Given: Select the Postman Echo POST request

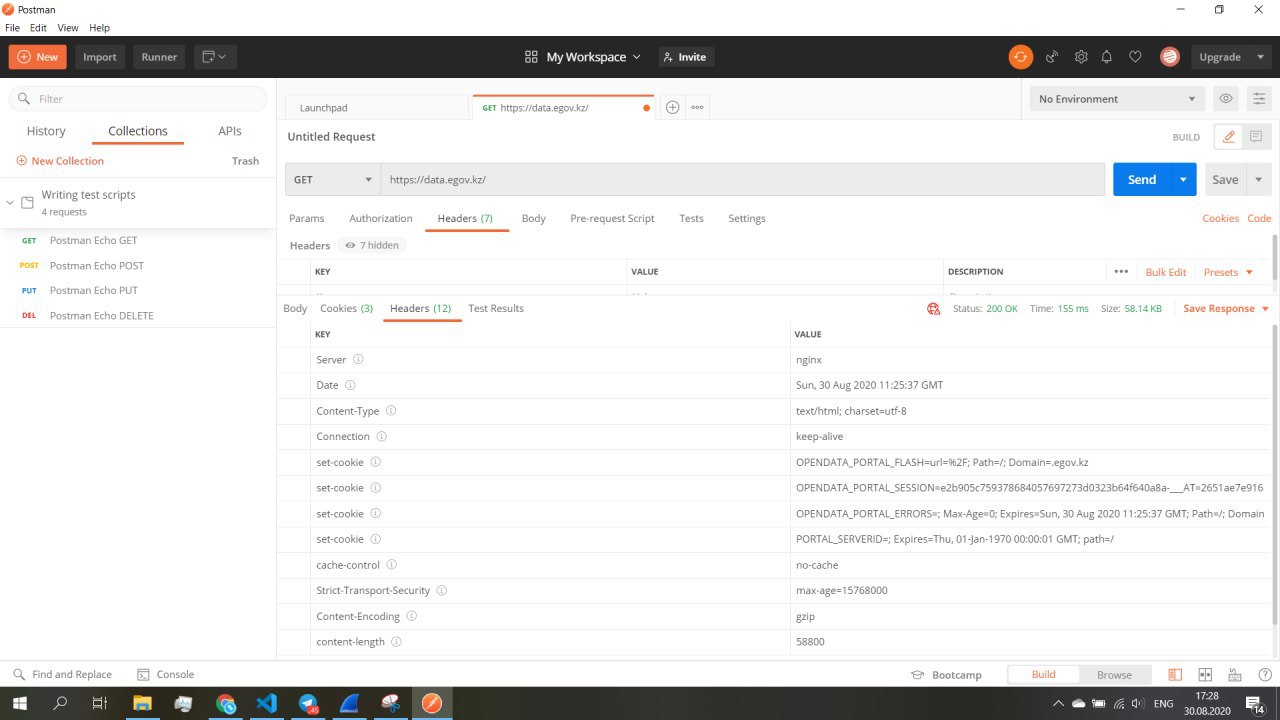Looking at the screenshot, I should click(96, 266).
